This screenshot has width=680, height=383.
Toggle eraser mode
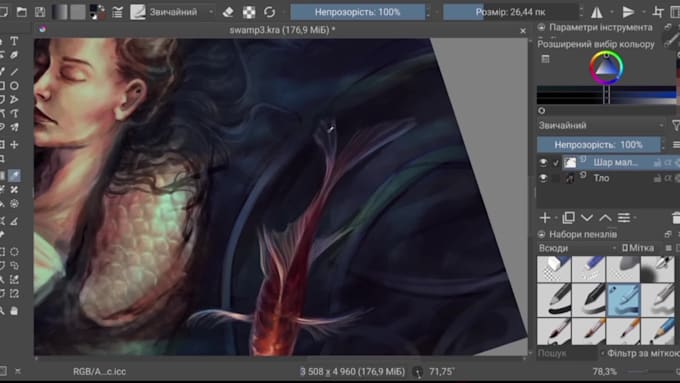[228, 12]
